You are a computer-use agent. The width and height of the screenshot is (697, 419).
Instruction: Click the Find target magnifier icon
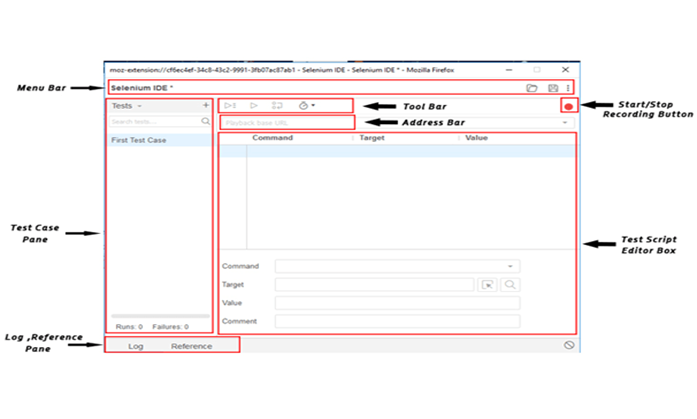510,285
